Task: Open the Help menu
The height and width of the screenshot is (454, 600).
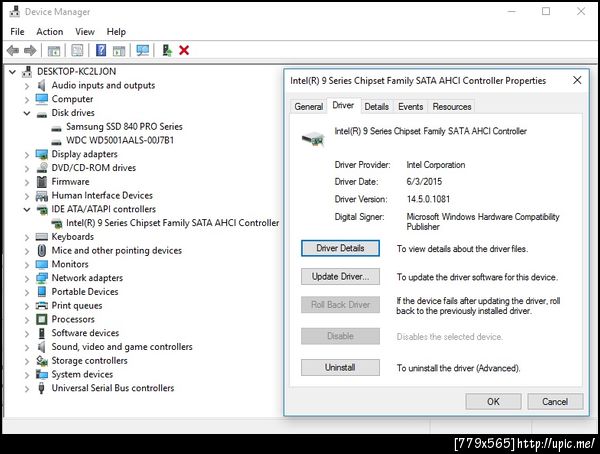Action: [x=116, y=31]
